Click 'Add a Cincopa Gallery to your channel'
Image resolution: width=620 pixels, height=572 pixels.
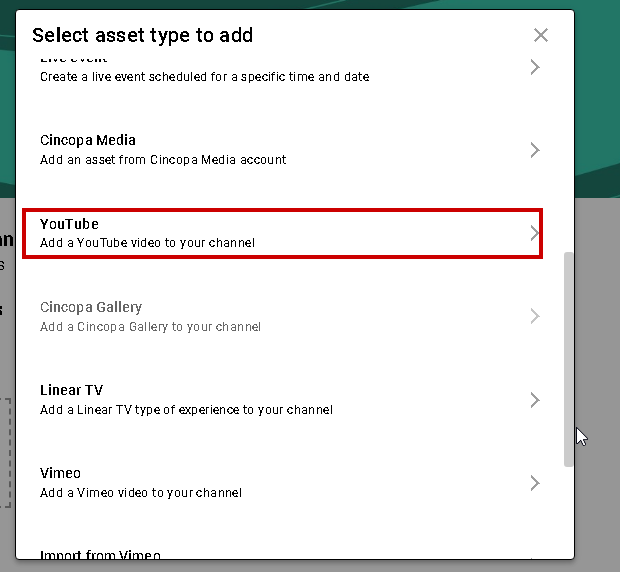click(150, 327)
